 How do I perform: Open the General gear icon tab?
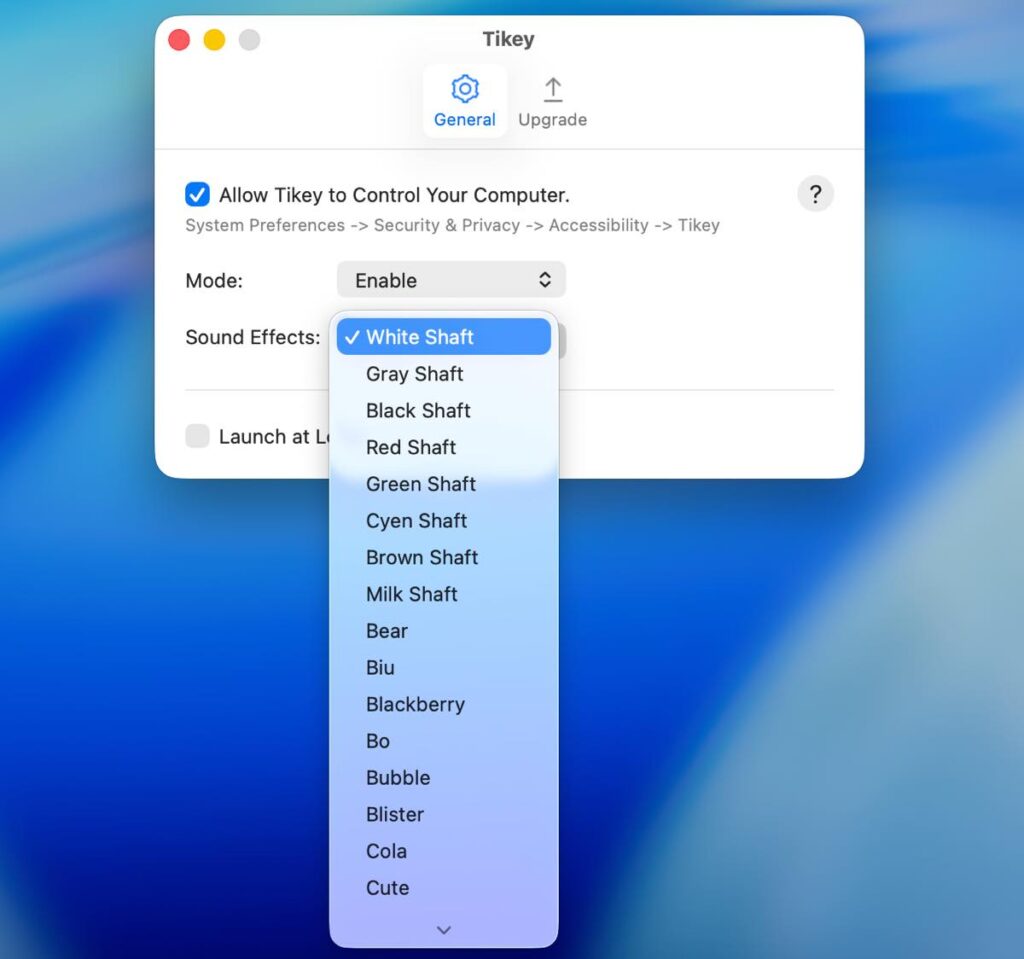pyautogui.click(x=464, y=101)
